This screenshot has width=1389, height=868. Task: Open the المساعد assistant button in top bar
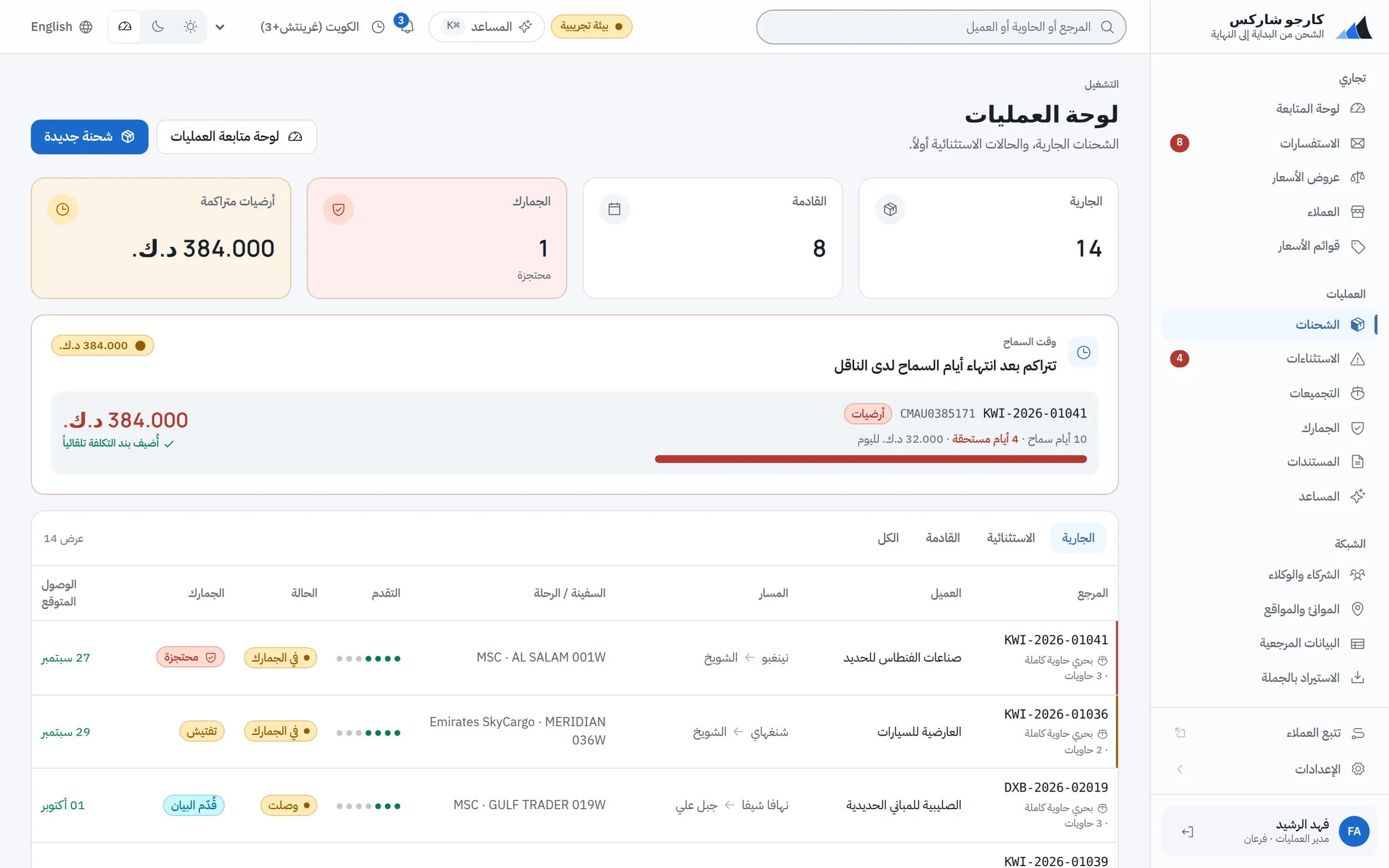click(x=487, y=26)
